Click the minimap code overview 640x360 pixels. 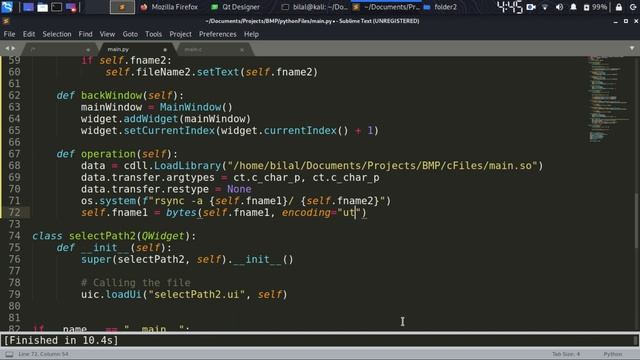coord(609,100)
